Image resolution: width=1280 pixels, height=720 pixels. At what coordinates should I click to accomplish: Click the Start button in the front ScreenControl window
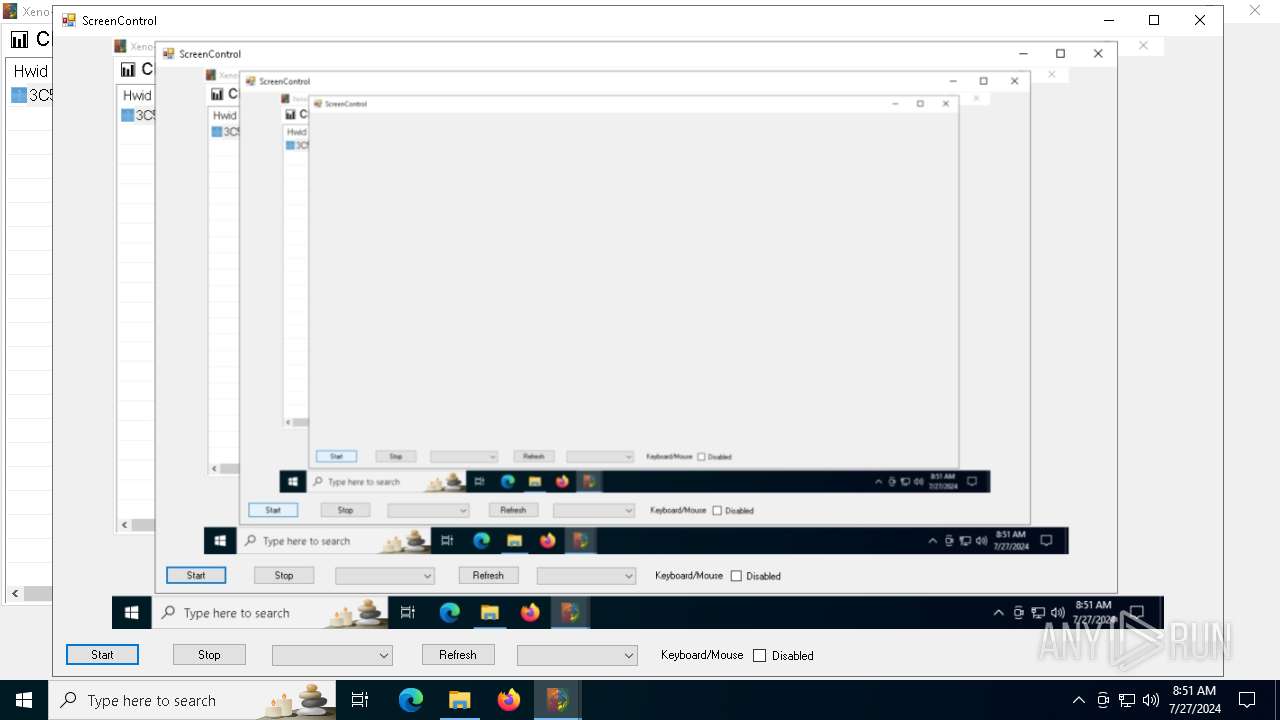pos(102,655)
